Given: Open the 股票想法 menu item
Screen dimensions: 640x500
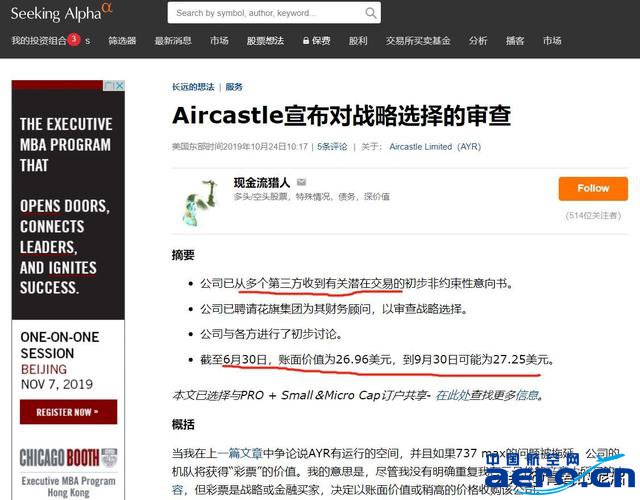Looking at the screenshot, I should 265,41.
